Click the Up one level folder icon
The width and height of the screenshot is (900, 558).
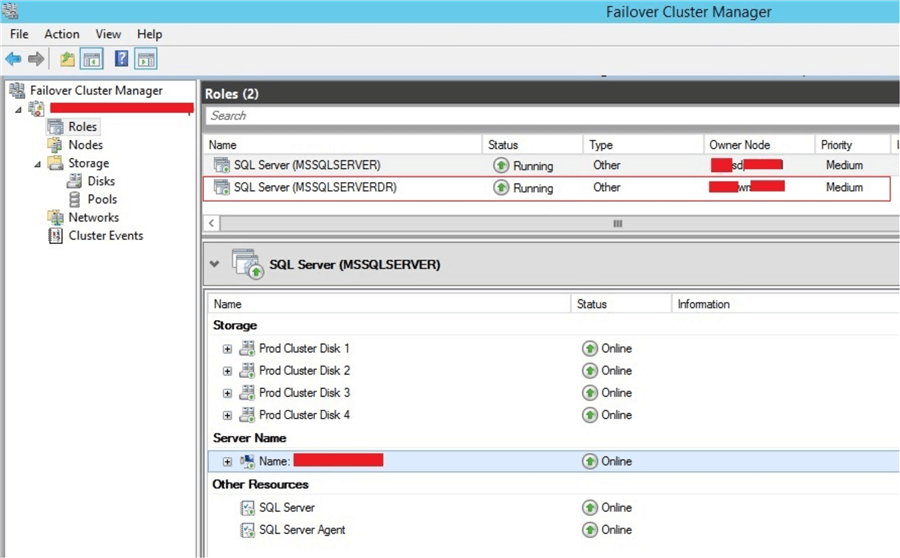[67, 59]
